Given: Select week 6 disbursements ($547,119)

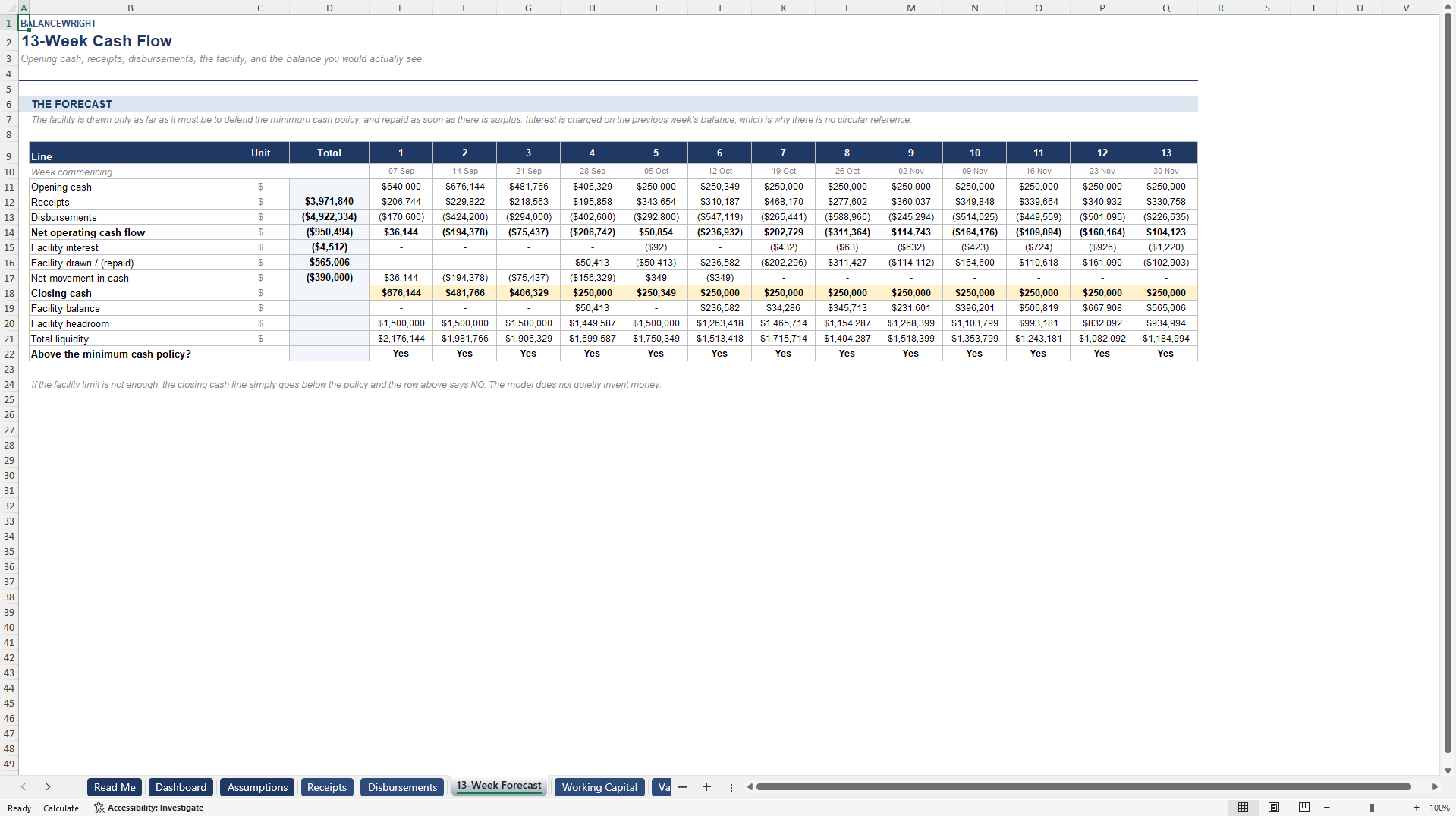Looking at the screenshot, I should (719, 217).
